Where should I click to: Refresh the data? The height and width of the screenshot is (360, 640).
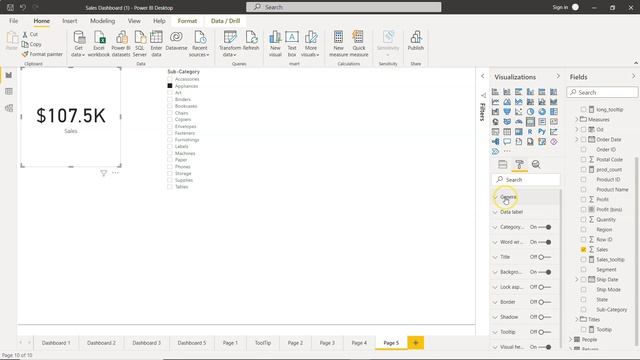point(251,41)
